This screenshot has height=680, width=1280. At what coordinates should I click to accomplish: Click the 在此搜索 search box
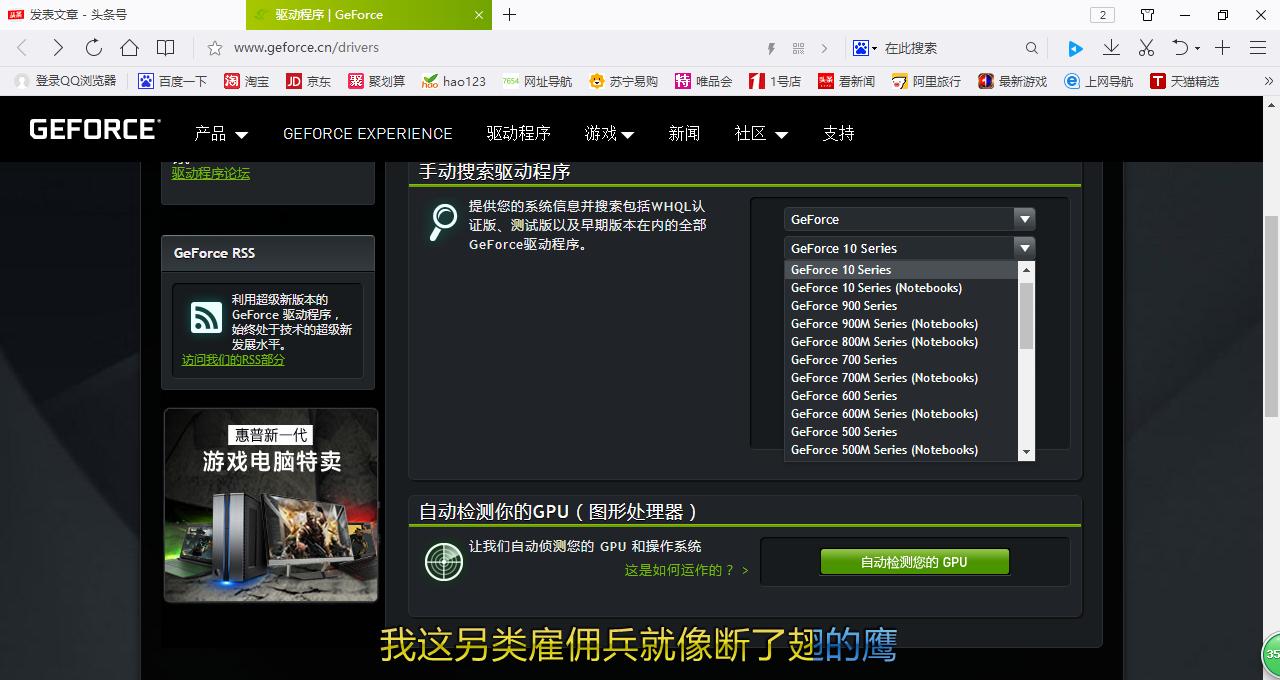(950, 48)
